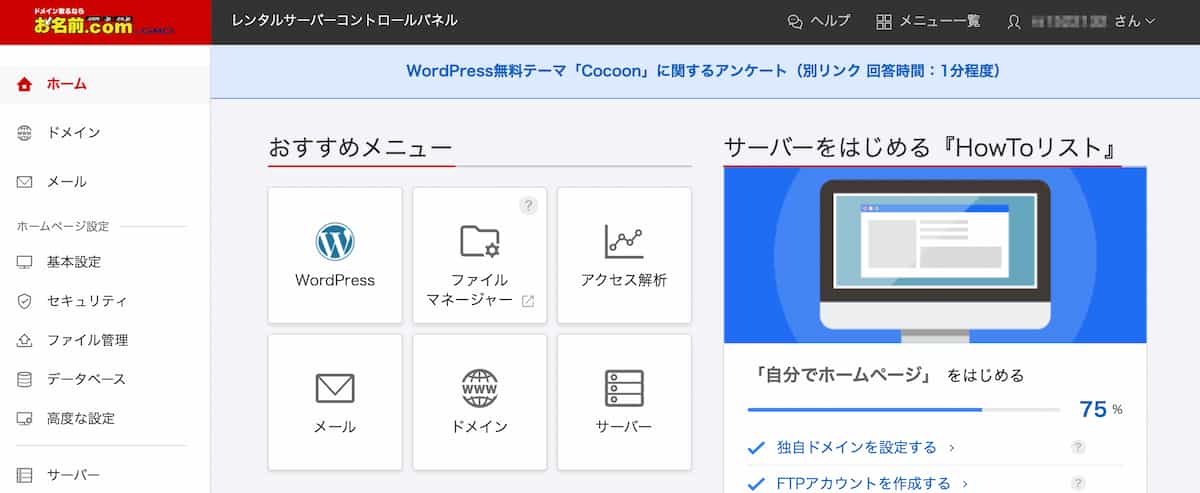Open the アクセス解析 chart tile
The image size is (1200, 493).
pyautogui.click(x=623, y=255)
